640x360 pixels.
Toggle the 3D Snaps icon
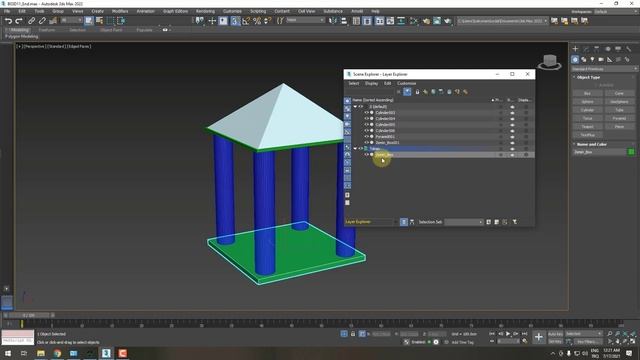click(235, 21)
